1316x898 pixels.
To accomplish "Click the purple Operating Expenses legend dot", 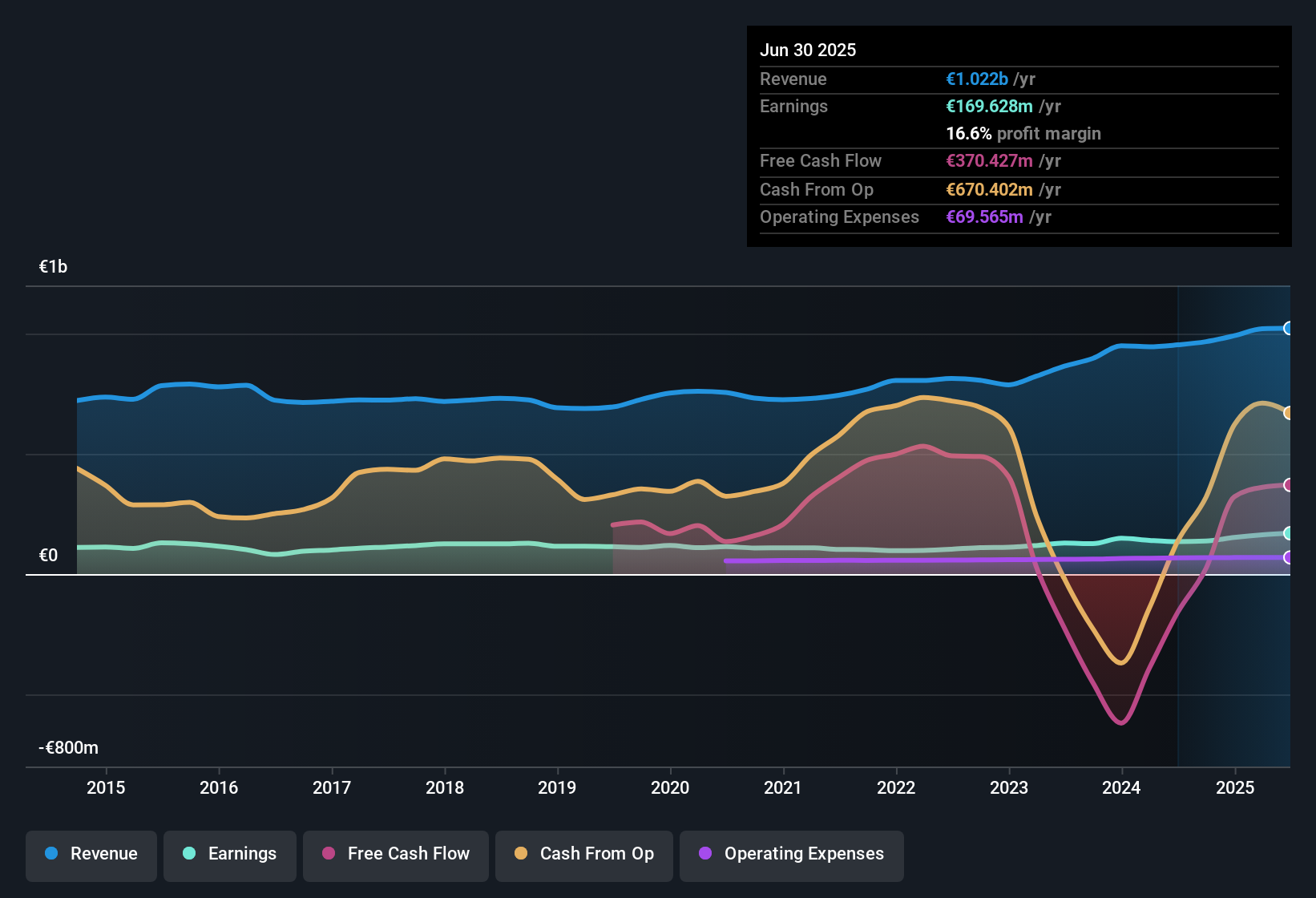I will click(x=704, y=854).
